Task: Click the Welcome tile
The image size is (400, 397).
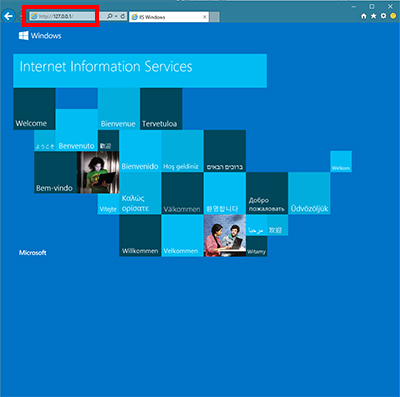Action: coord(34,109)
